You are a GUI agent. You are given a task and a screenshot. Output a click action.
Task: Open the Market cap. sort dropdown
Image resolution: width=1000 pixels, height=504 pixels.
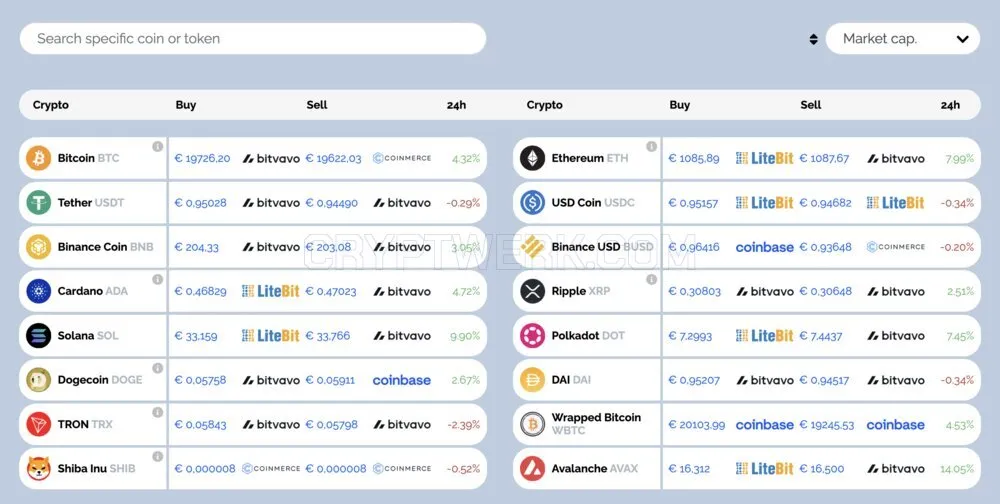pyautogui.click(x=902, y=39)
